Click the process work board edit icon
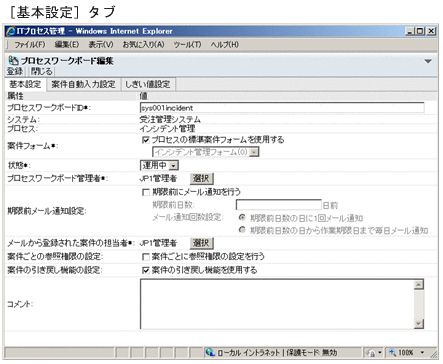The image size is (443, 364). point(13,61)
